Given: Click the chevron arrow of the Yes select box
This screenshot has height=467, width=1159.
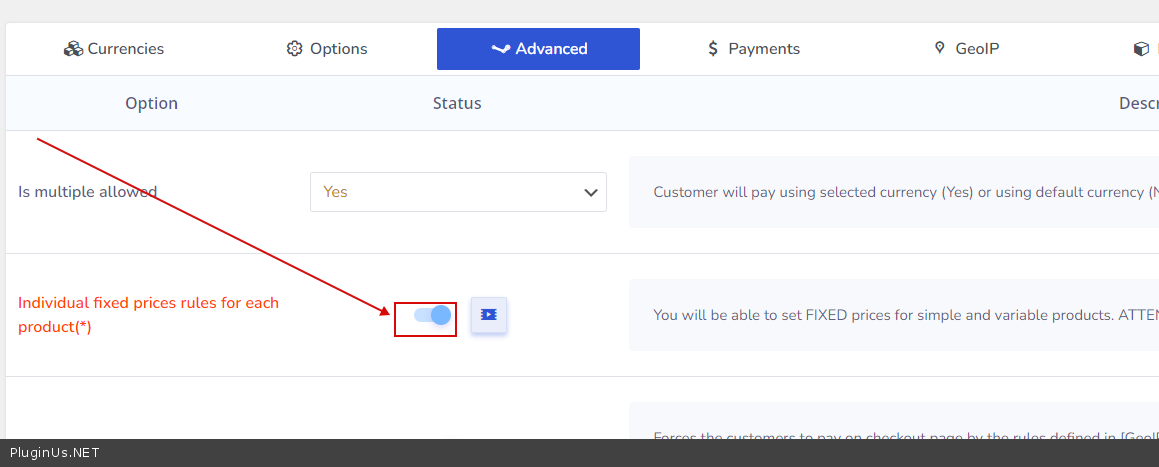Looking at the screenshot, I should coord(590,193).
